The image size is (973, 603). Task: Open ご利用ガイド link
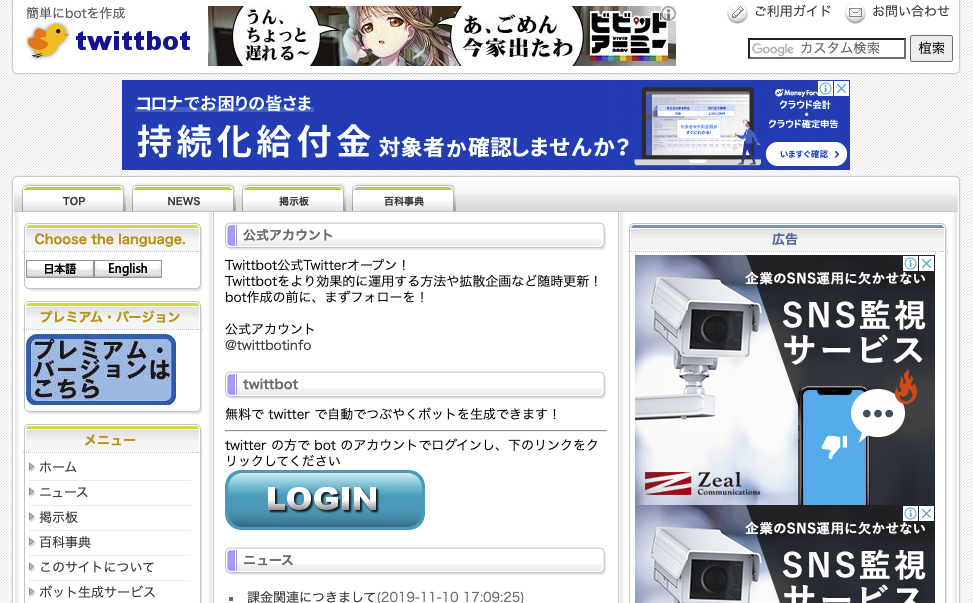coord(792,11)
